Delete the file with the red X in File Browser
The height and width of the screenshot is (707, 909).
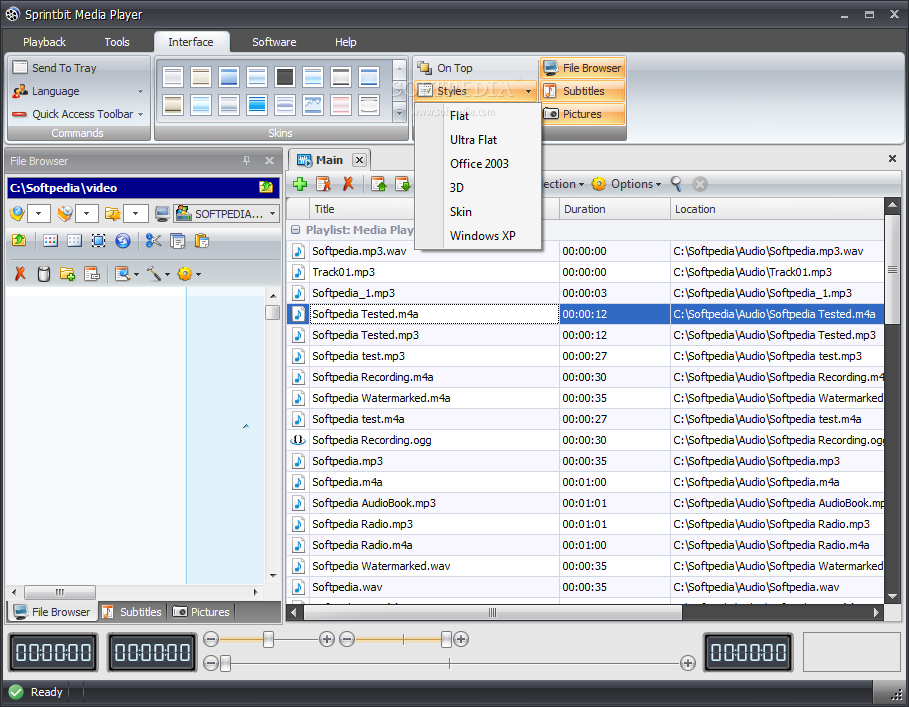tap(20, 274)
